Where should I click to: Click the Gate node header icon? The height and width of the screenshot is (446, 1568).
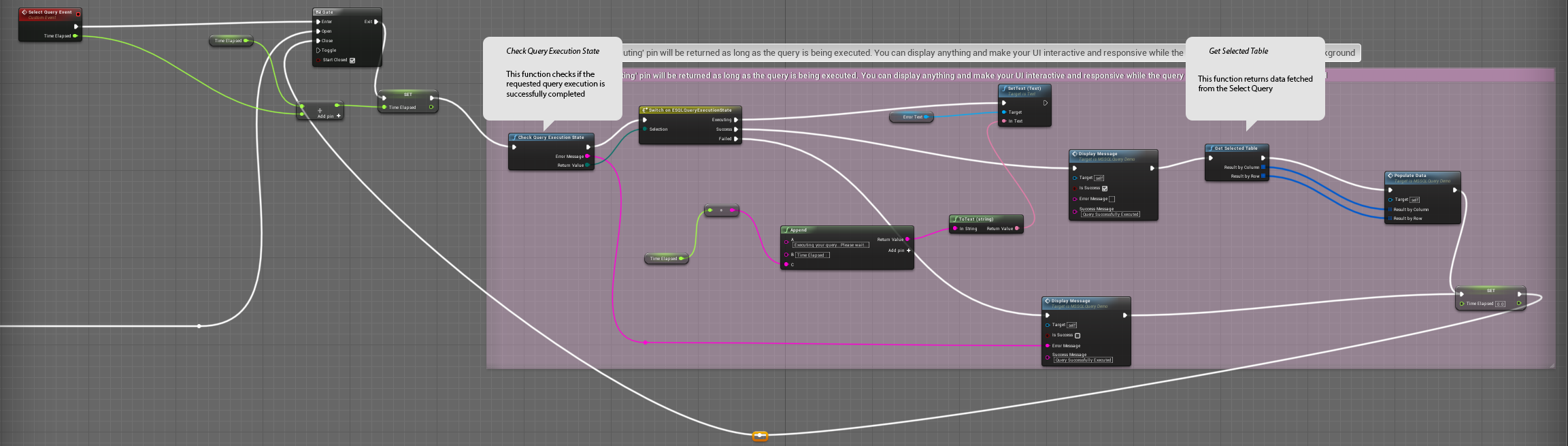pos(318,12)
